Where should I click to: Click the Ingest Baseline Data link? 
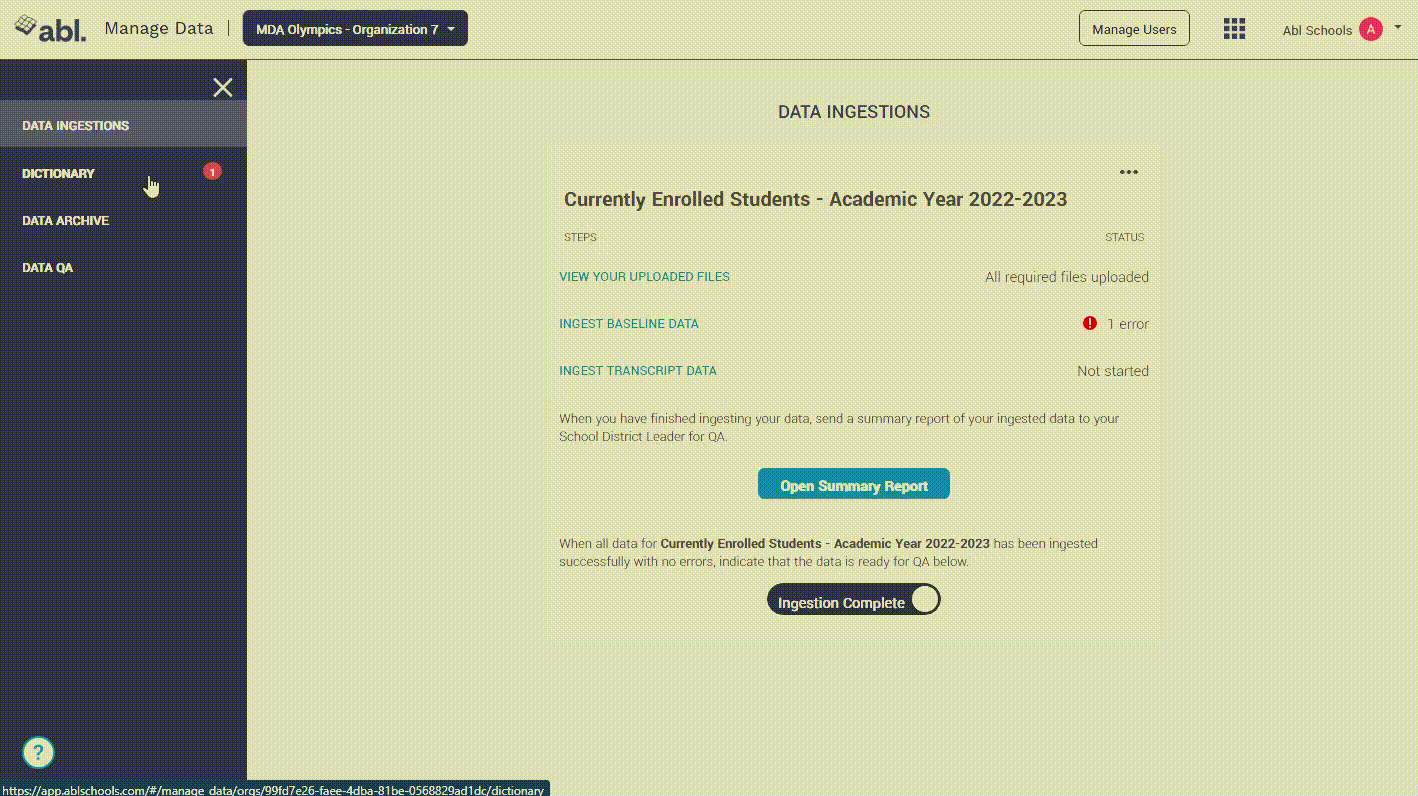click(x=629, y=324)
